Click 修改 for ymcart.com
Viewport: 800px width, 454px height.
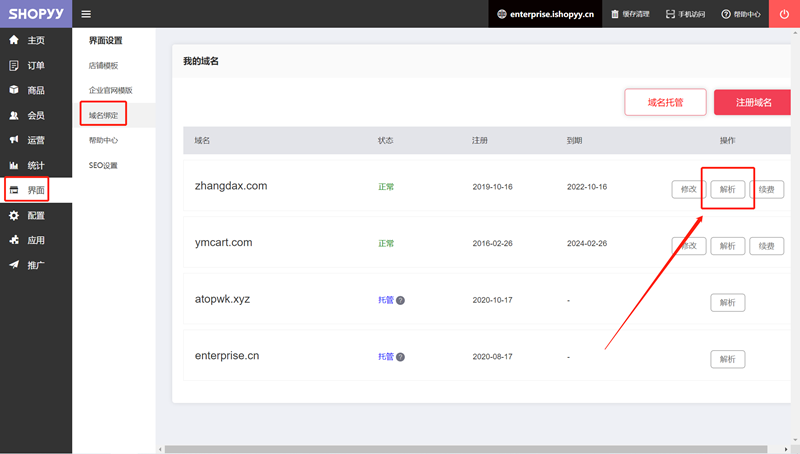(689, 246)
